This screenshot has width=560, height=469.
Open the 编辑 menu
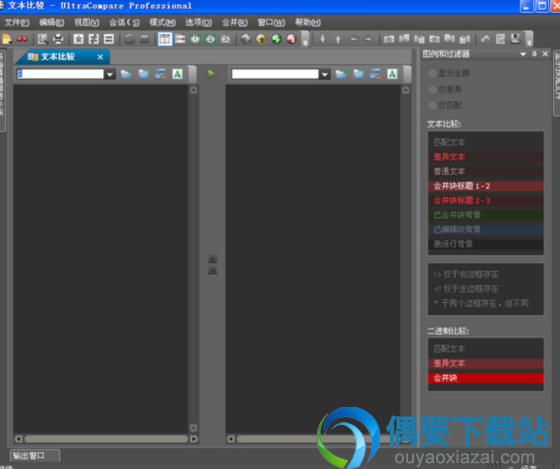51,23
